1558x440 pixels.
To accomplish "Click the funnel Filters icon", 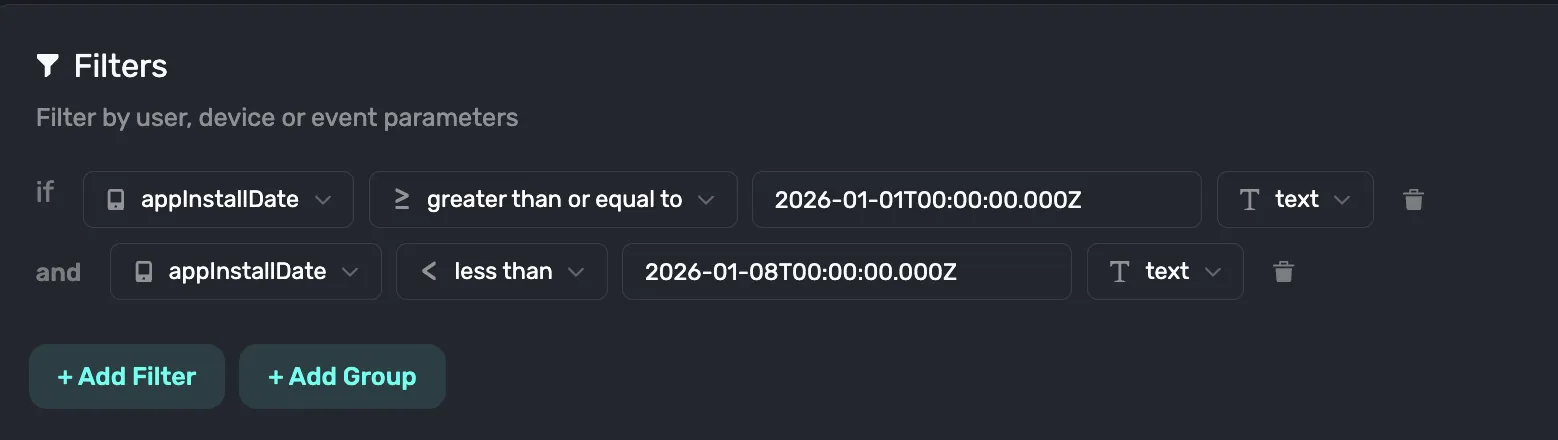I will (47, 66).
